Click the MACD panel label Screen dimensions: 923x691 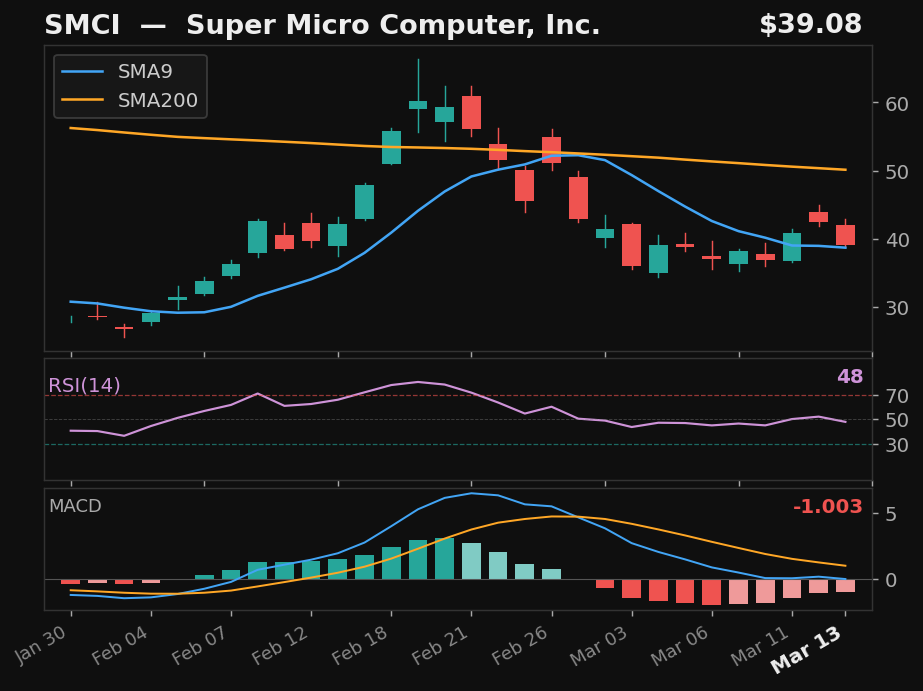pos(75,506)
